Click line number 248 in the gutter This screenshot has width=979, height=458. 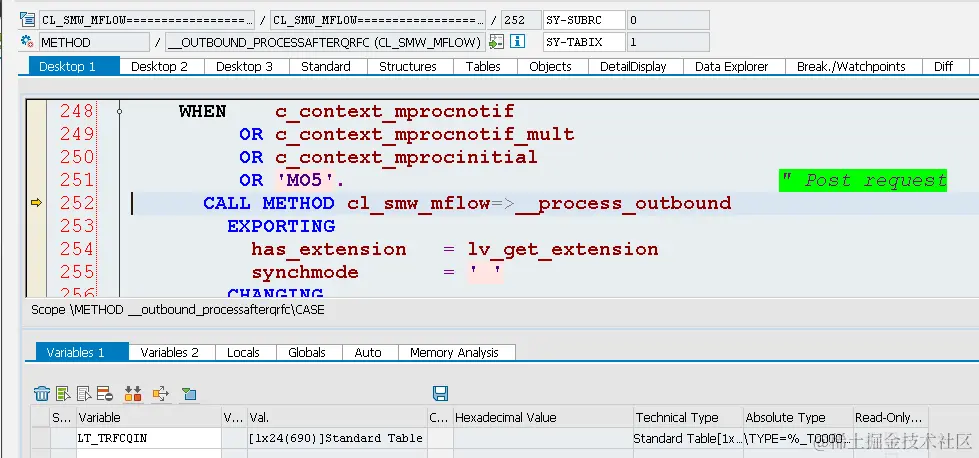coord(77,111)
